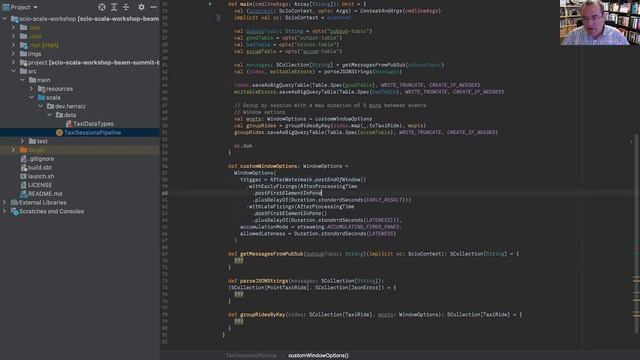This screenshot has height=360, width=640.
Task: Click the launch.sh script icon
Action: pyautogui.click(x=24, y=176)
